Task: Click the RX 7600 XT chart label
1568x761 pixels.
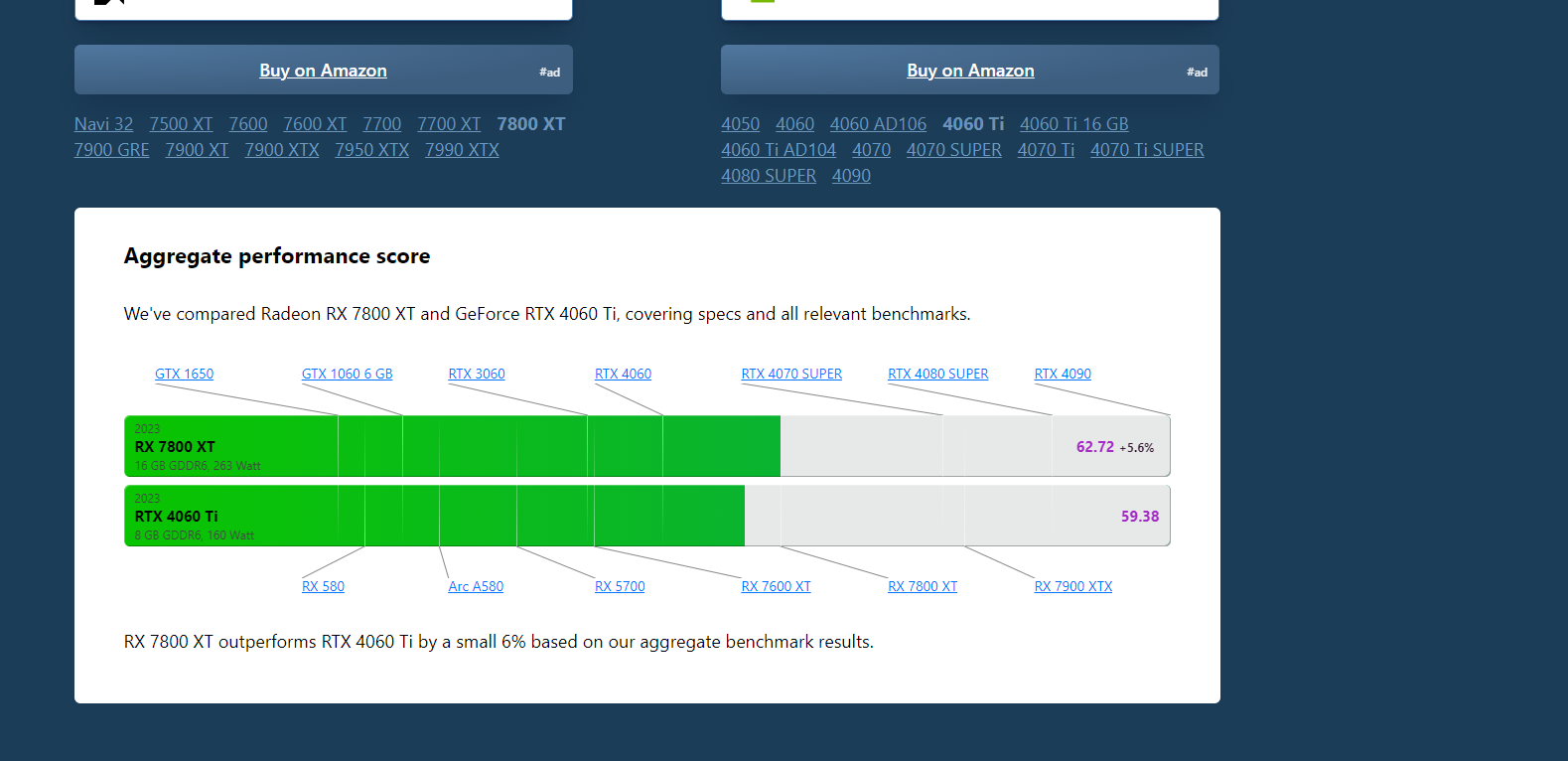Action: pos(777,586)
